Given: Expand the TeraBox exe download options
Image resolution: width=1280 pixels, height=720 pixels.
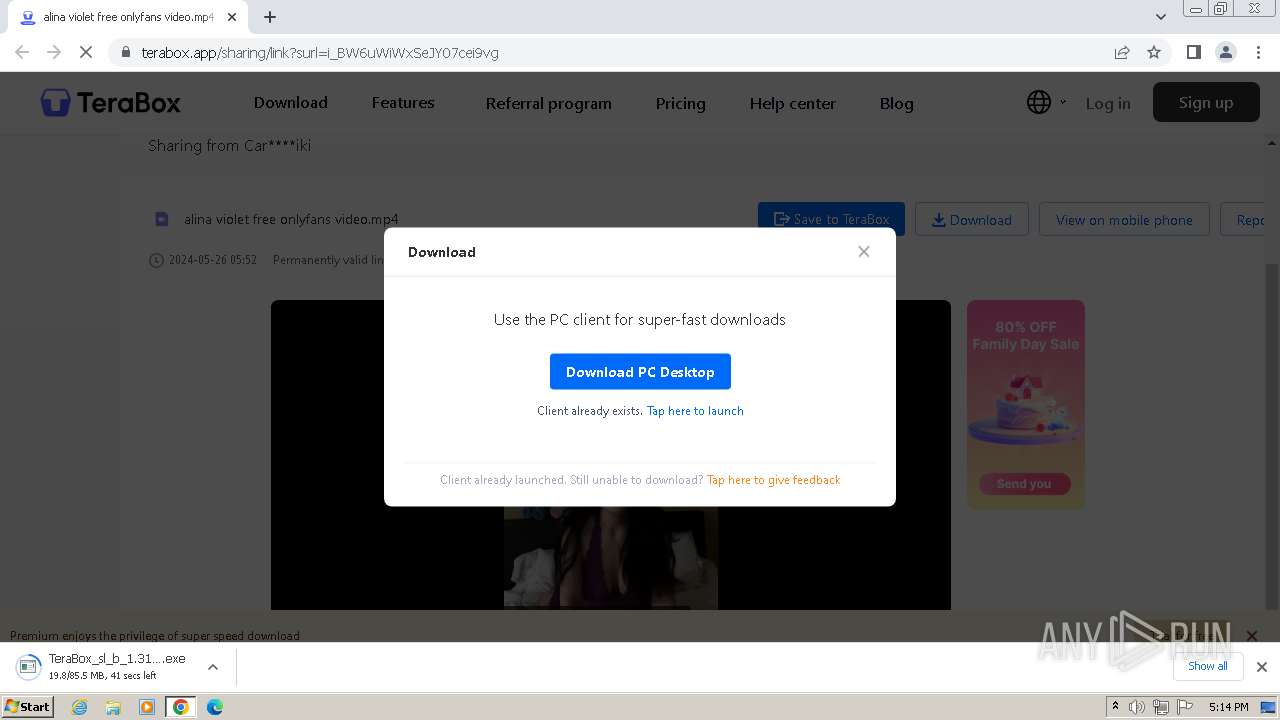Looking at the screenshot, I should point(212,667).
